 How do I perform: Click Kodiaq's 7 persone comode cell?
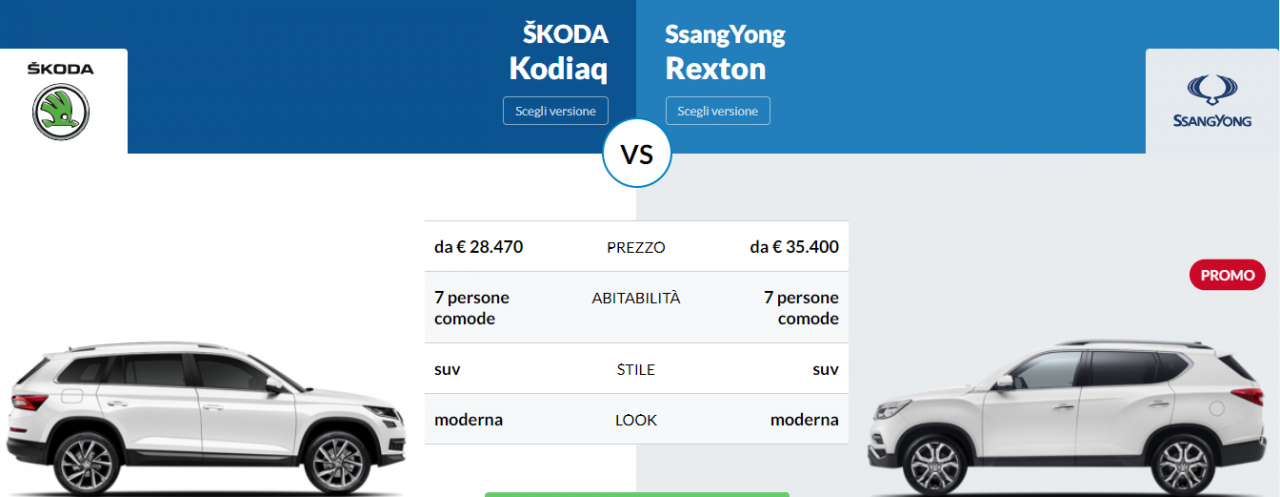472,308
